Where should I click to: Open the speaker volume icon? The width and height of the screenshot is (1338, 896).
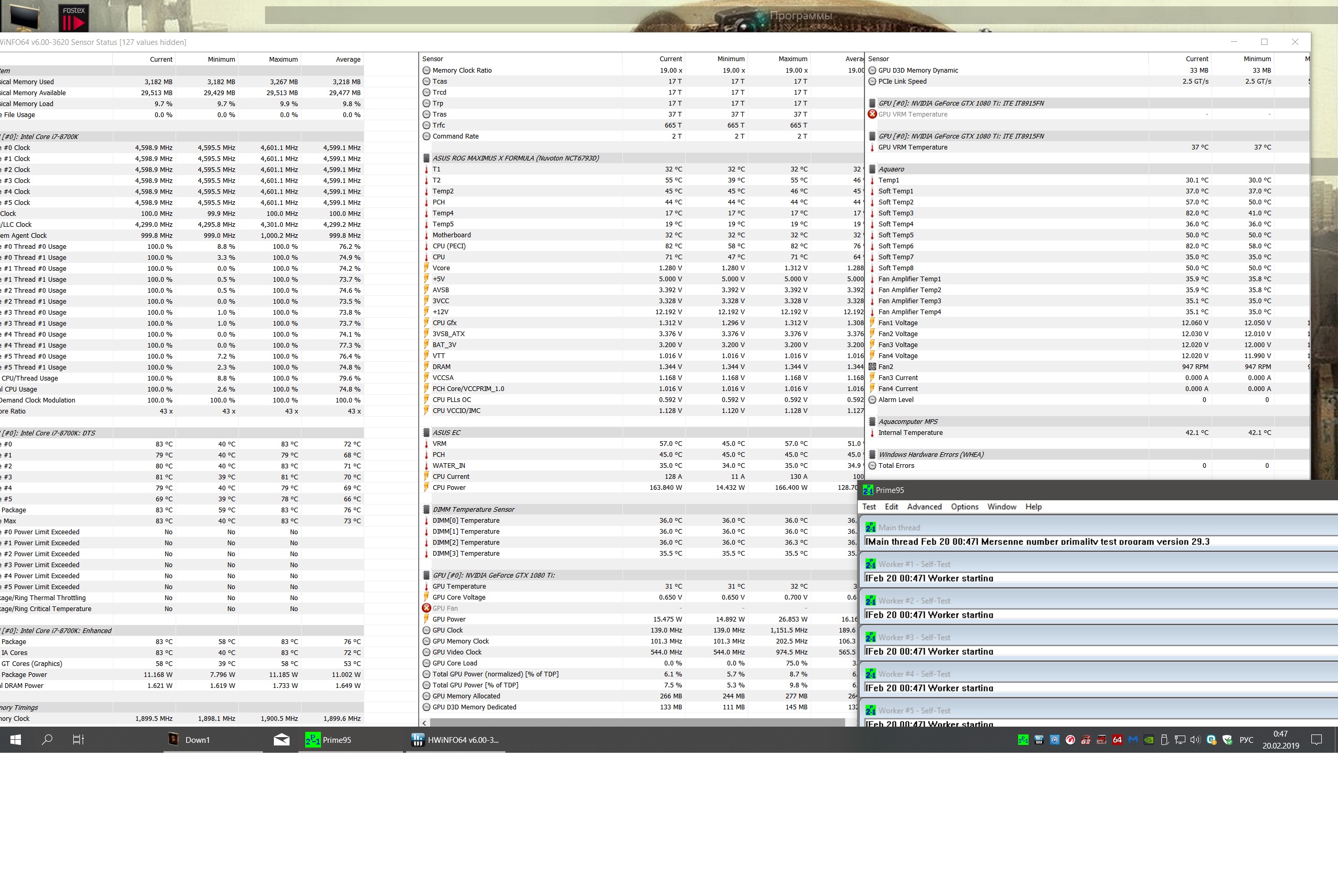point(1196,740)
